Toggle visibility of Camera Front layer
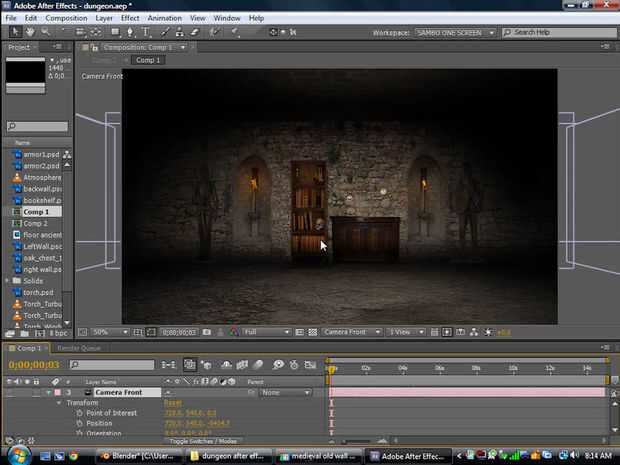Viewport: 620px width, 465px height. pyautogui.click(x=9, y=393)
